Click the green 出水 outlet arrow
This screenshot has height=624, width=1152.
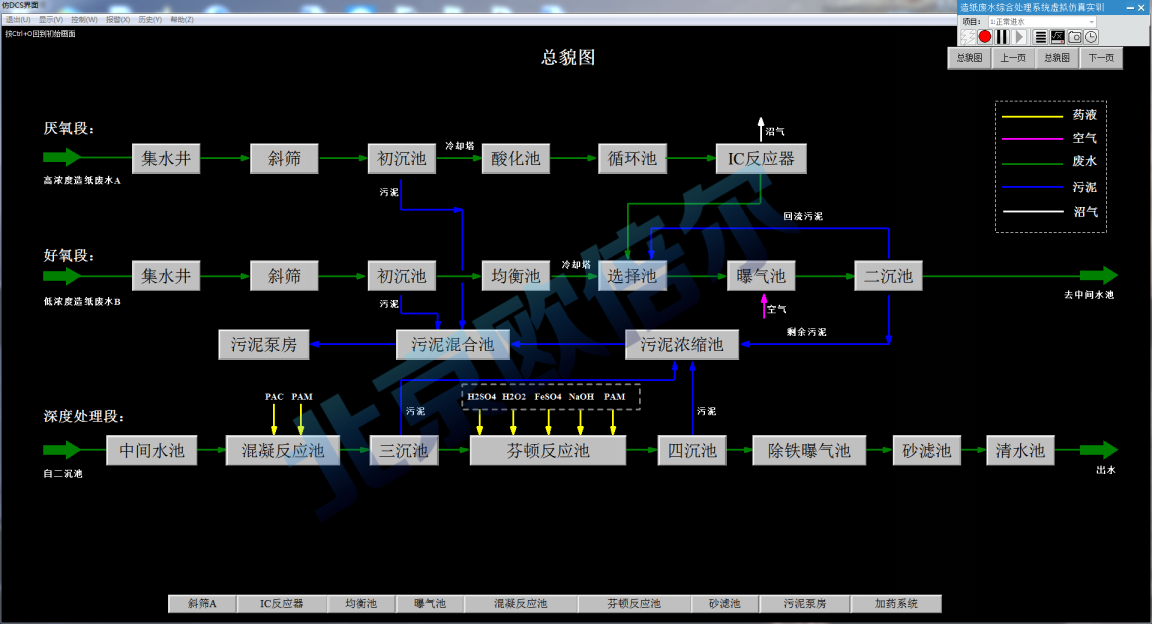[x=1099, y=450]
